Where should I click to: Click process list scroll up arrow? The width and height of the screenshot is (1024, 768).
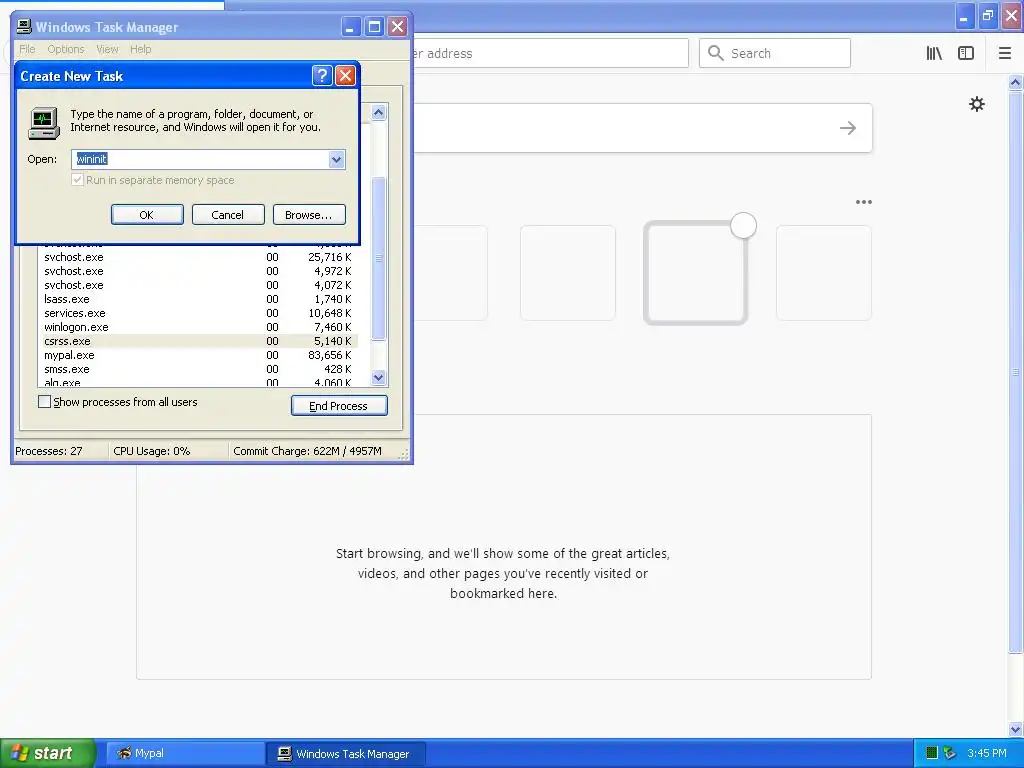click(x=379, y=113)
